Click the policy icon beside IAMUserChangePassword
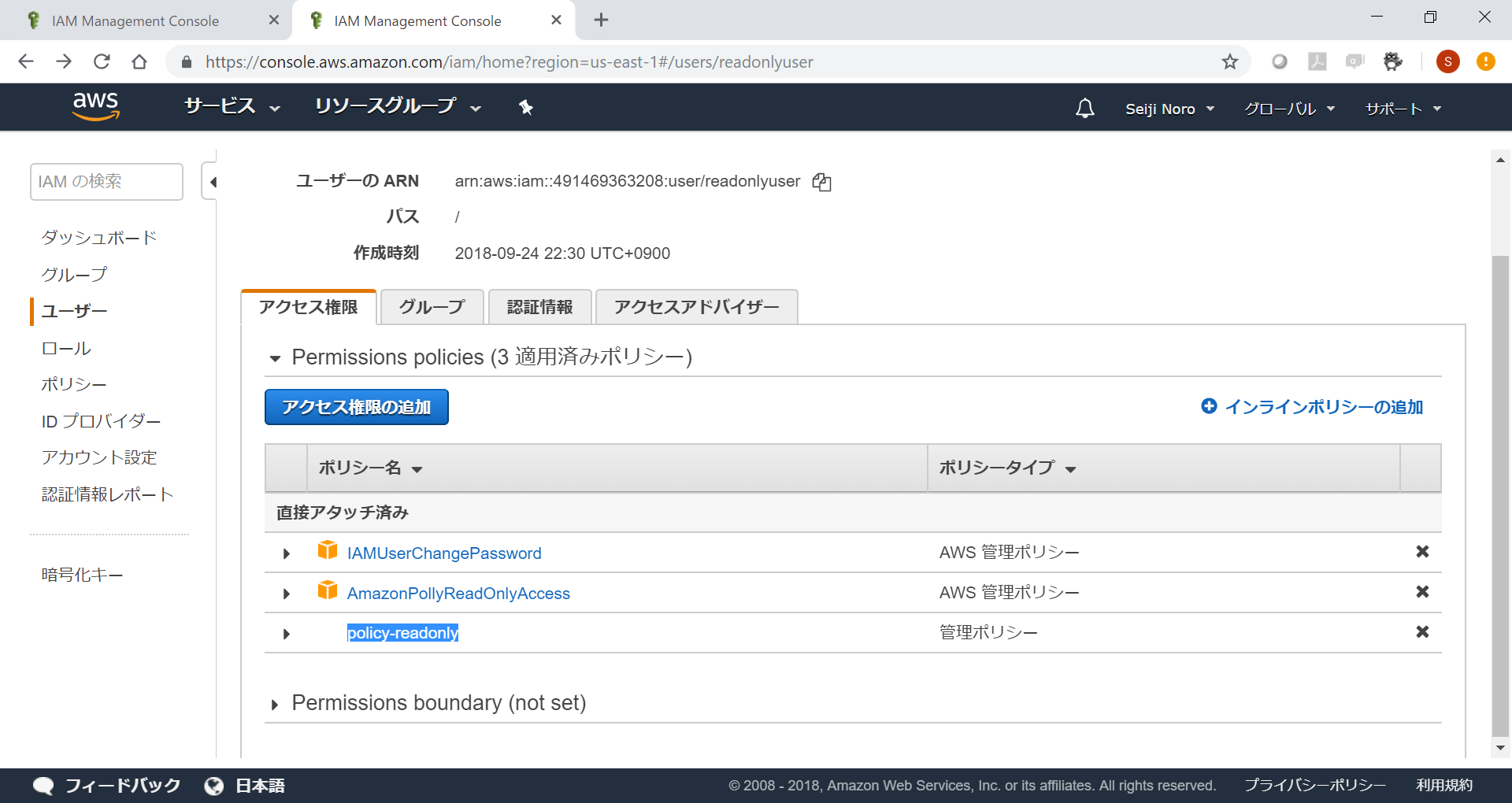1512x803 pixels. click(x=328, y=552)
